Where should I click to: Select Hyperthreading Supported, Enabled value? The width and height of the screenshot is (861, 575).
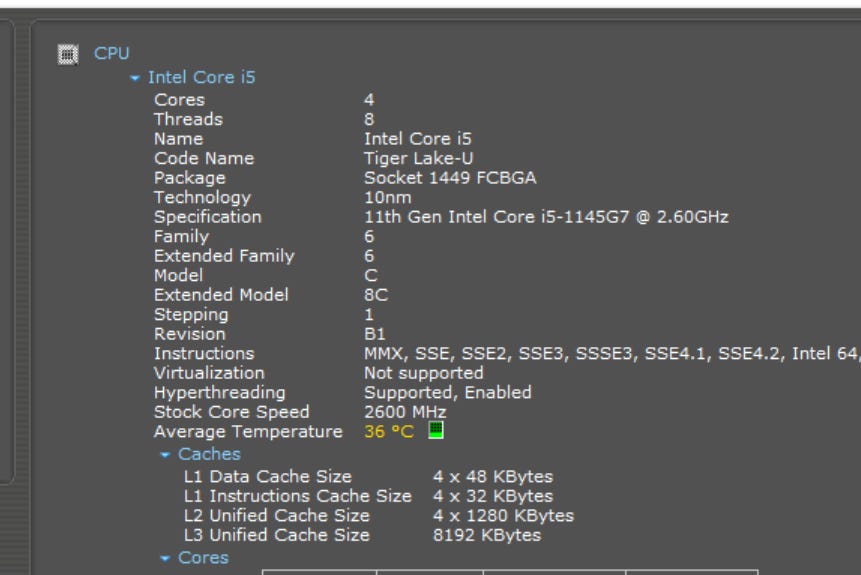click(x=448, y=393)
